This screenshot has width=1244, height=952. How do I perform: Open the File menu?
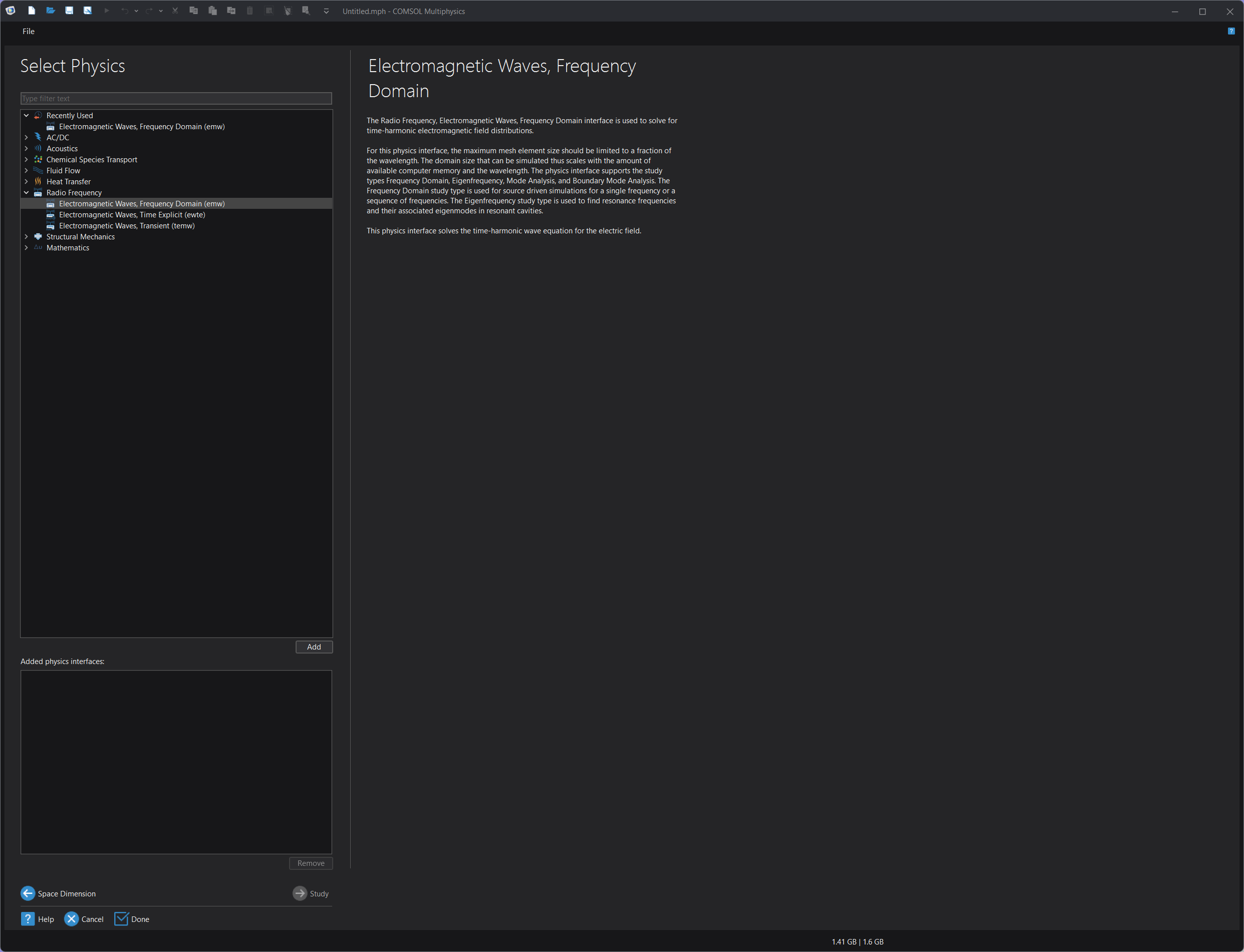tap(29, 31)
